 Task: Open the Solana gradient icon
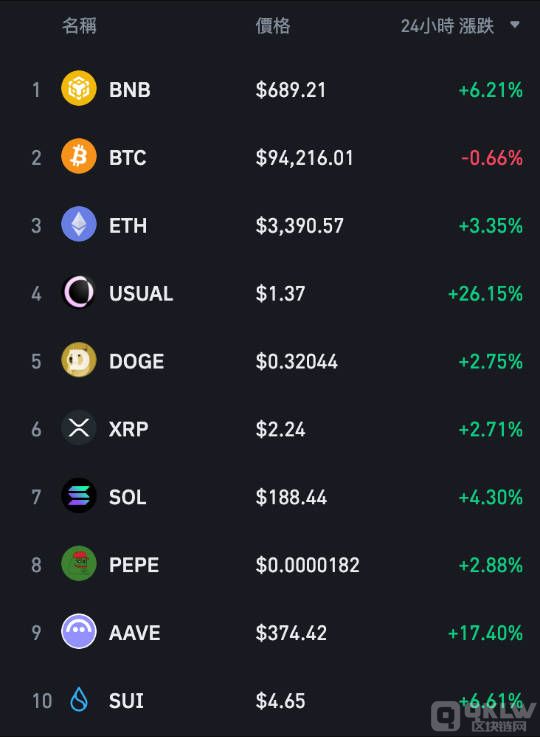79,496
